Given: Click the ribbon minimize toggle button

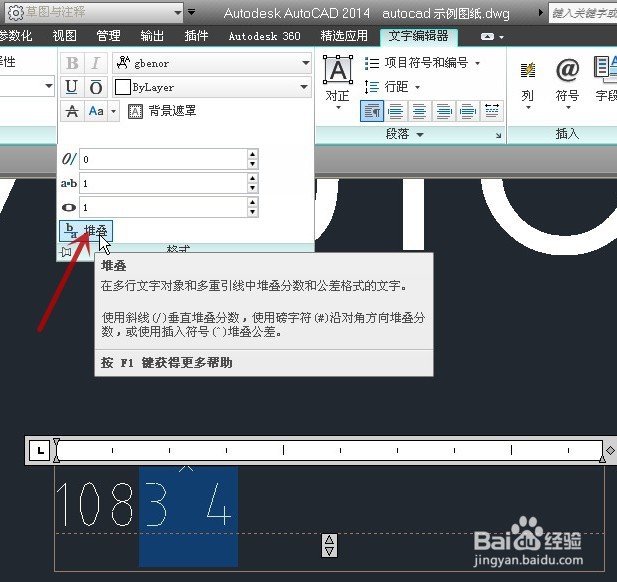Looking at the screenshot, I should [487, 37].
